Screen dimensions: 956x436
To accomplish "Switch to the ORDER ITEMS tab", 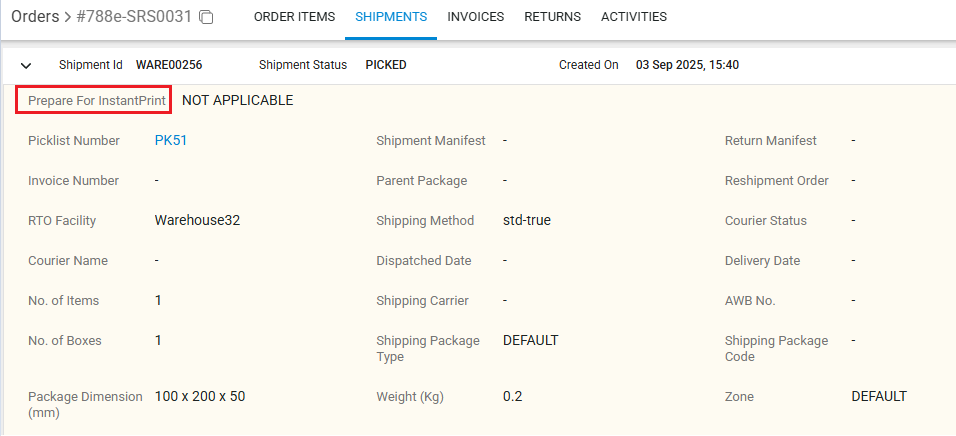I will [x=294, y=17].
